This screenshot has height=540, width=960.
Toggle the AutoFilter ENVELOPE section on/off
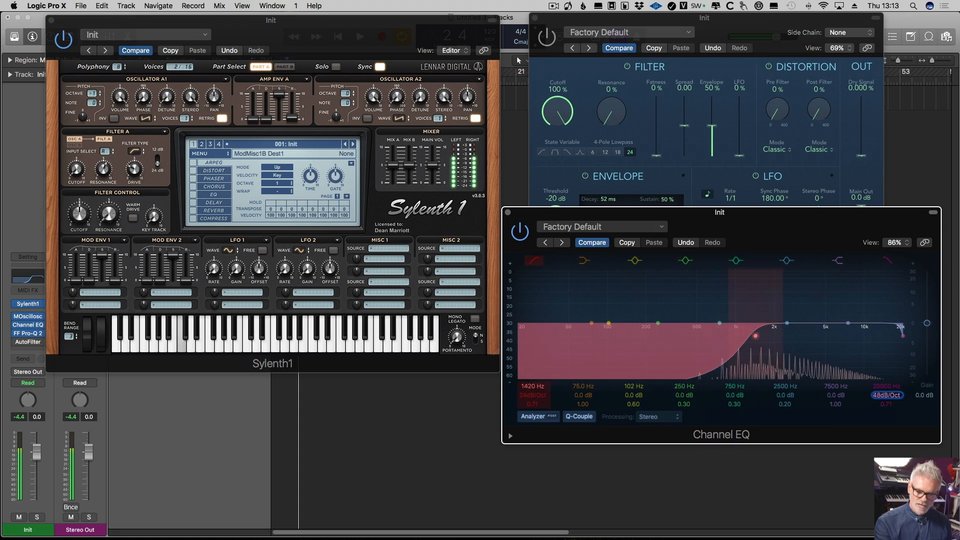point(585,176)
